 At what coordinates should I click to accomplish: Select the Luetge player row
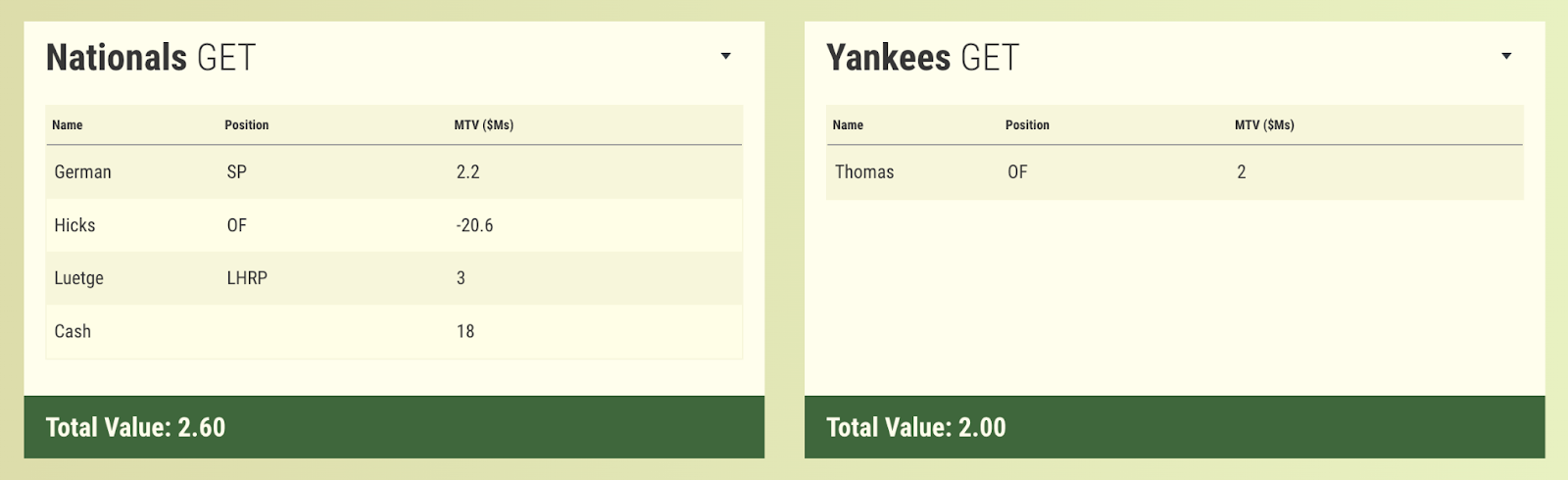pyautogui.click(x=394, y=278)
